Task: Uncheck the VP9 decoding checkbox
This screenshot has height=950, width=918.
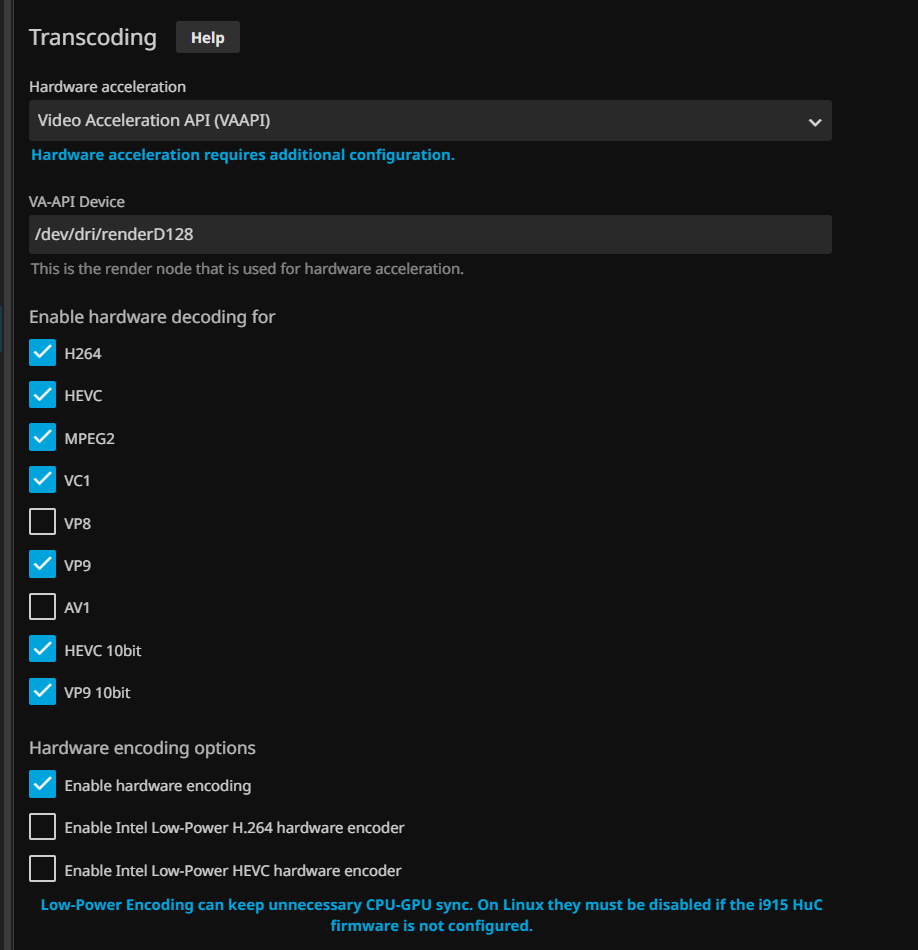Action: 43,565
